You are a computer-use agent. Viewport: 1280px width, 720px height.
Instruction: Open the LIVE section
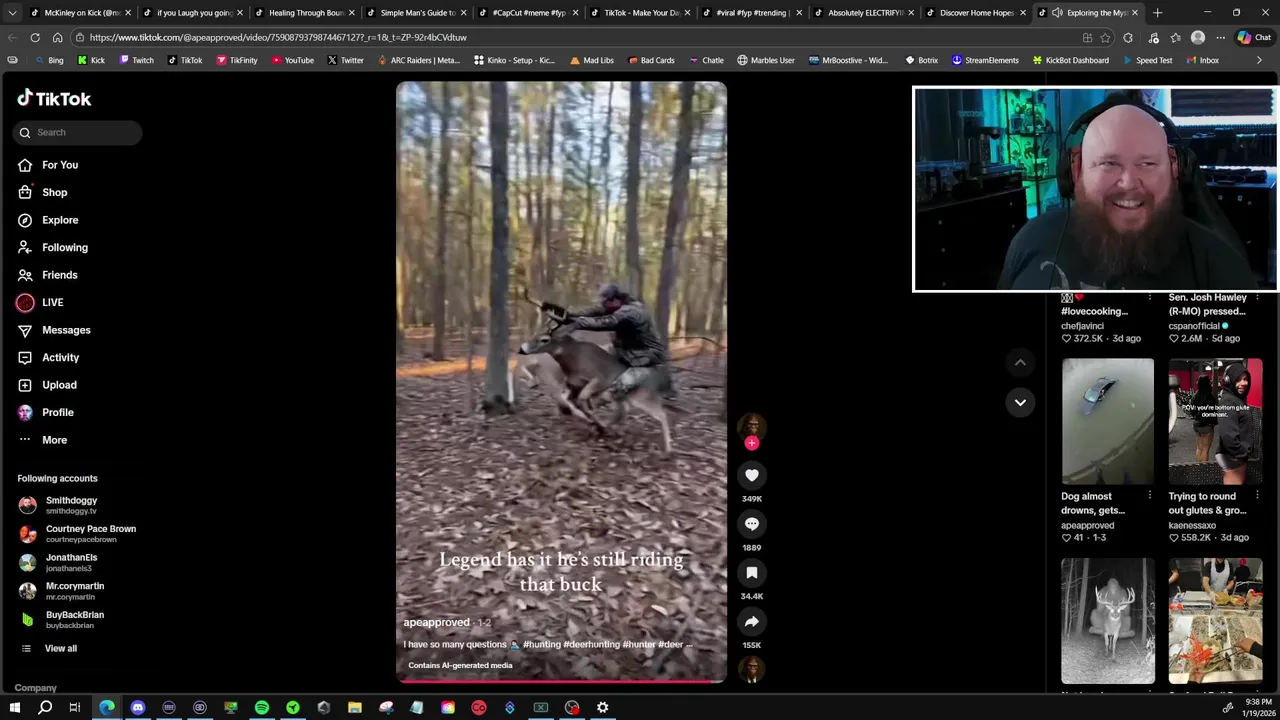[41, 302]
